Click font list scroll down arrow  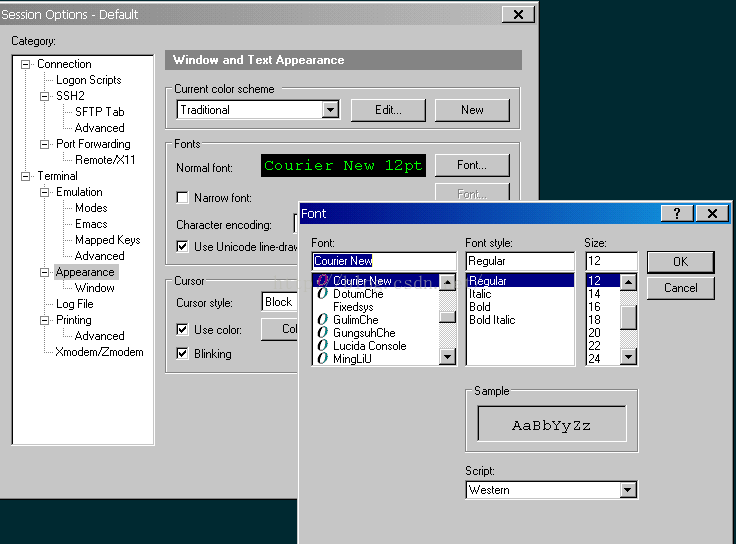pyautogui.click(x=447, y=357)
